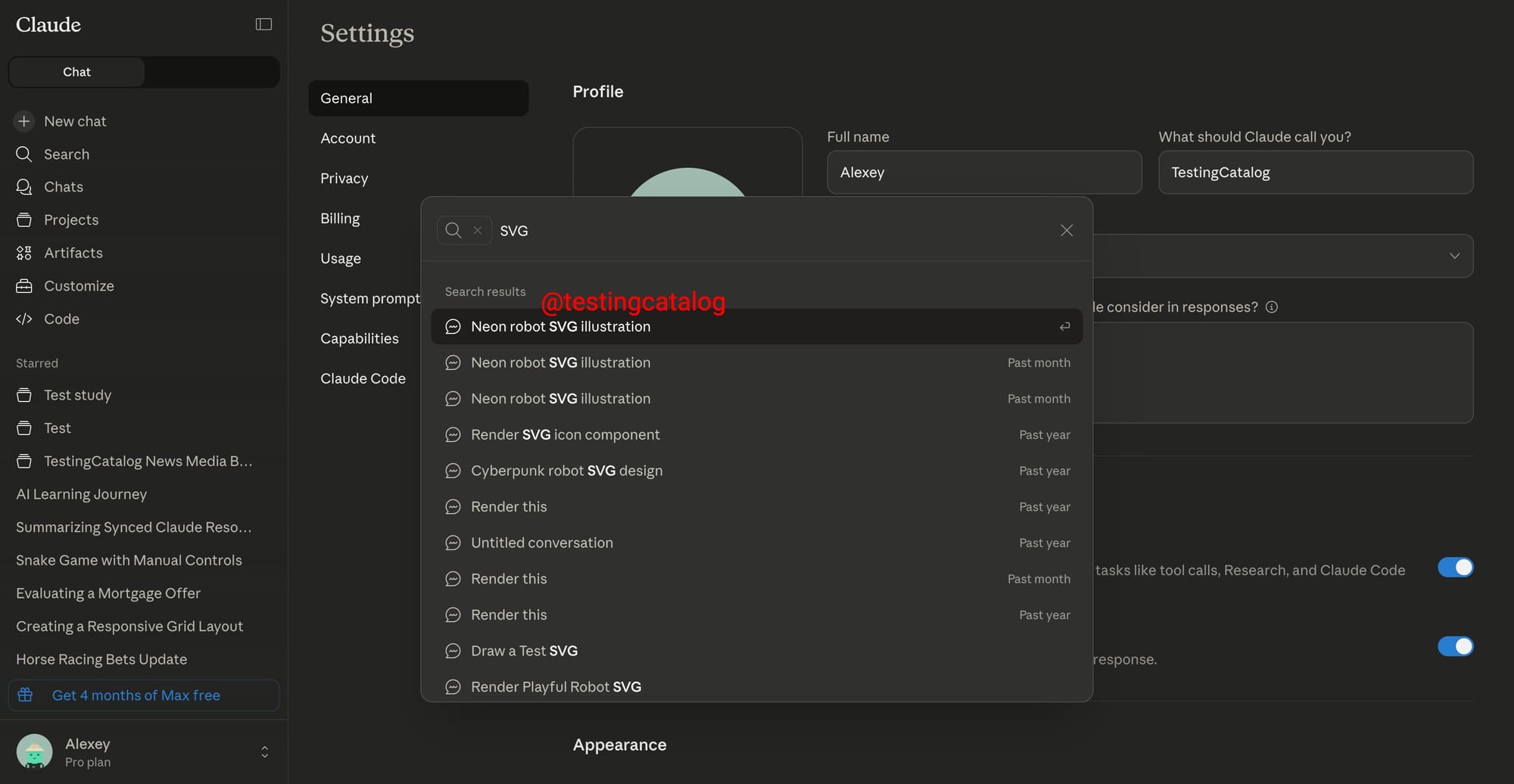Screen dimensions: 1514x784
Task: Open Horse Racing Bets Update chat
Action: [x=144, y=659]
